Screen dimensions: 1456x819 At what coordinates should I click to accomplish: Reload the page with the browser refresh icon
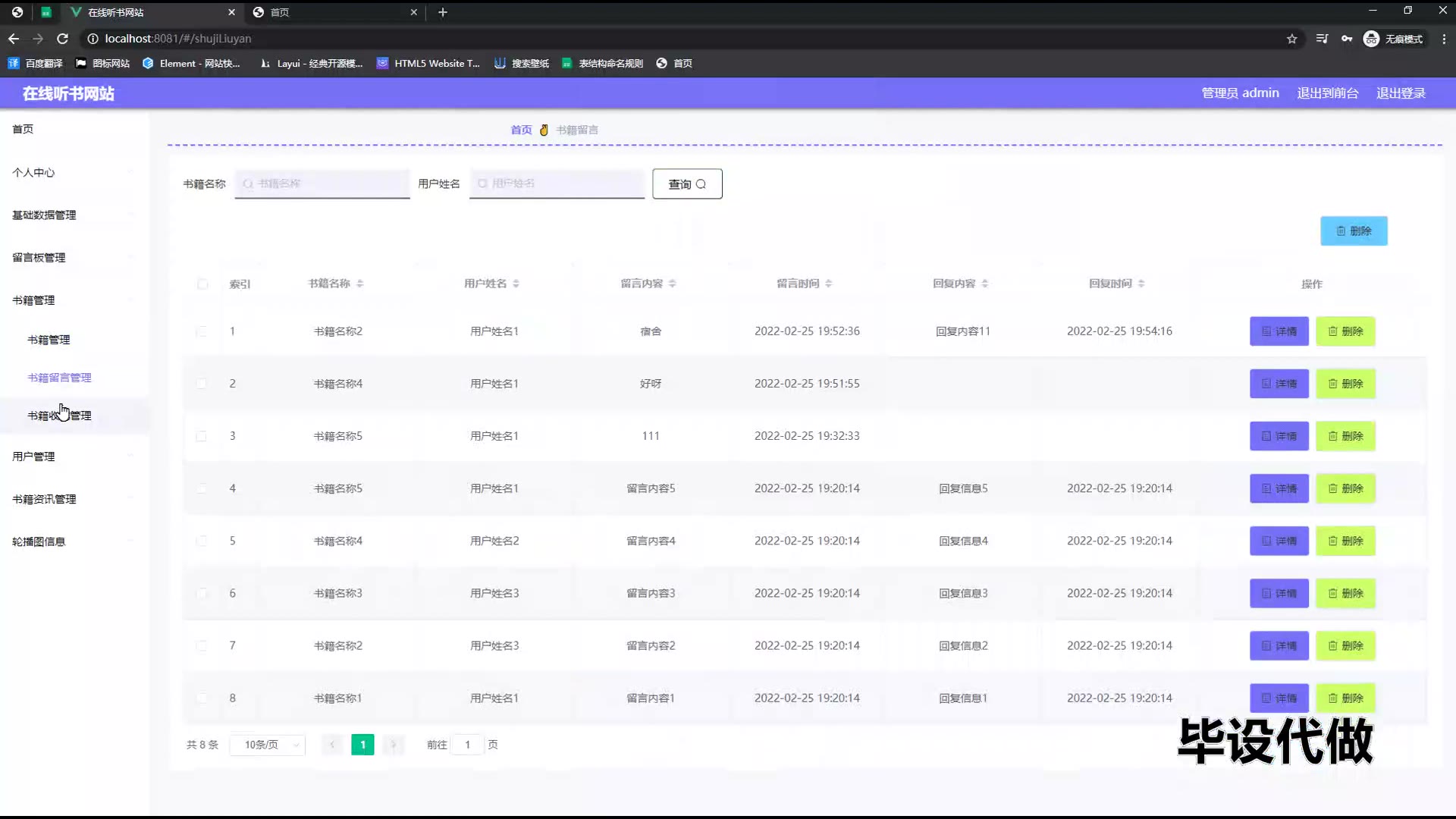pos(63,39)
